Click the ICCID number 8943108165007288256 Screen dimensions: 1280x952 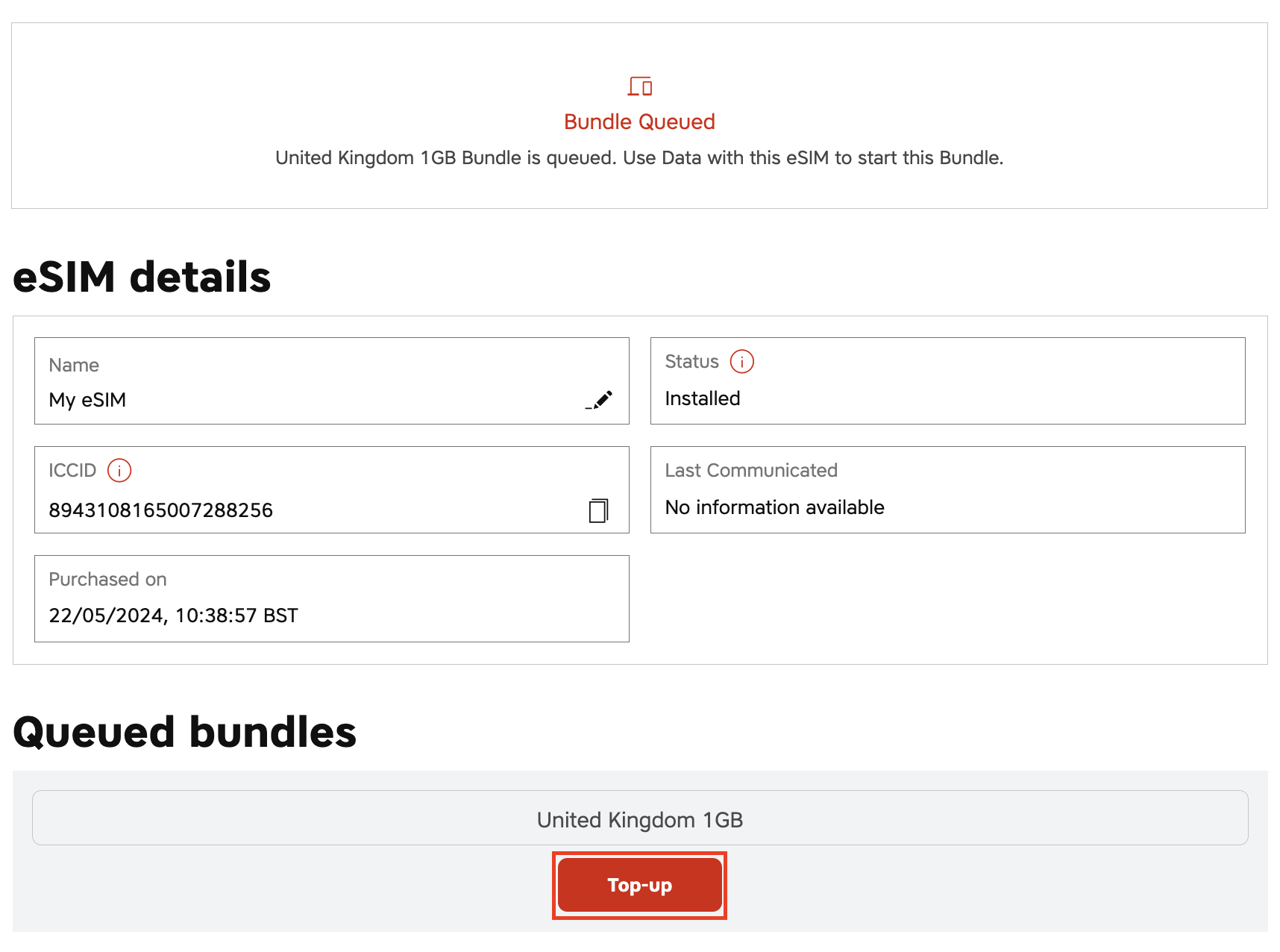[x=160, y=510]
